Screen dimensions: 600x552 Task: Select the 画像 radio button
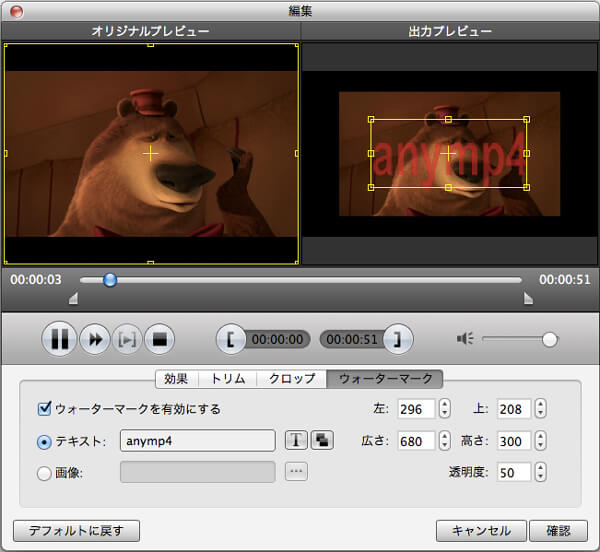pyautogui.click(x=44, y=473)
